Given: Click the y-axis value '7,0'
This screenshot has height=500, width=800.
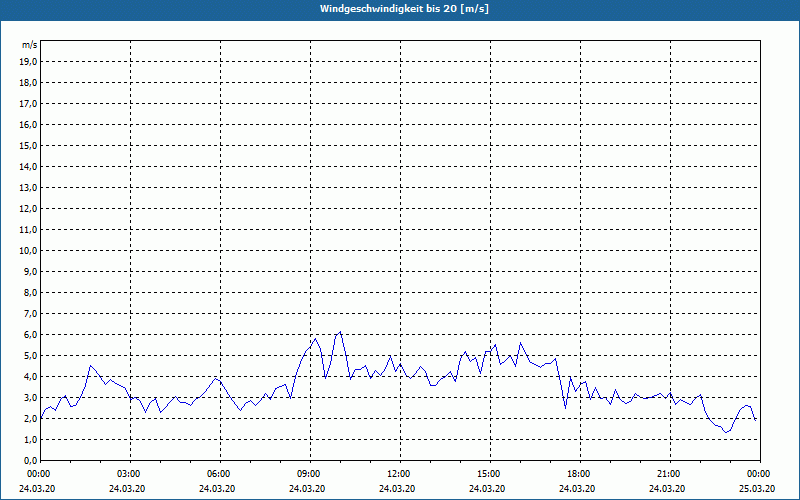Looking at the screenshot, I should tap(31, 314).
